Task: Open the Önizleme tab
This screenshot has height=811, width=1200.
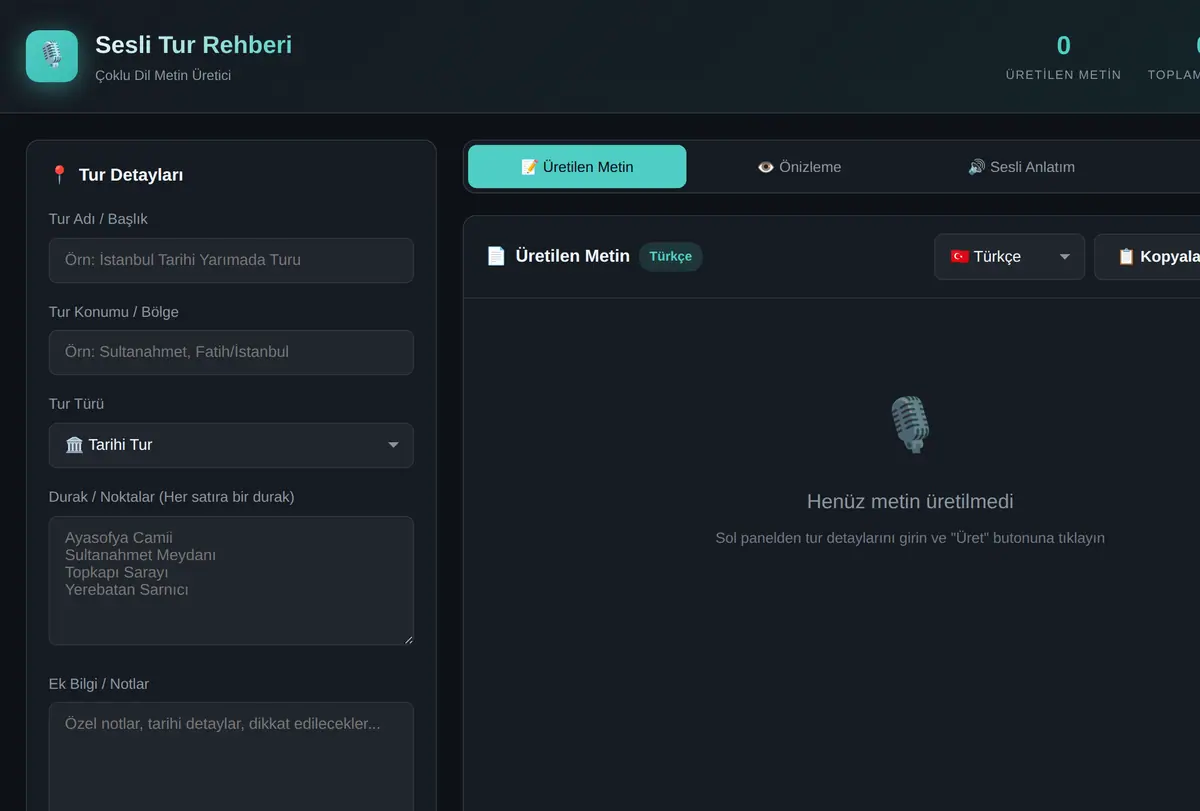Action: [799, 167]
